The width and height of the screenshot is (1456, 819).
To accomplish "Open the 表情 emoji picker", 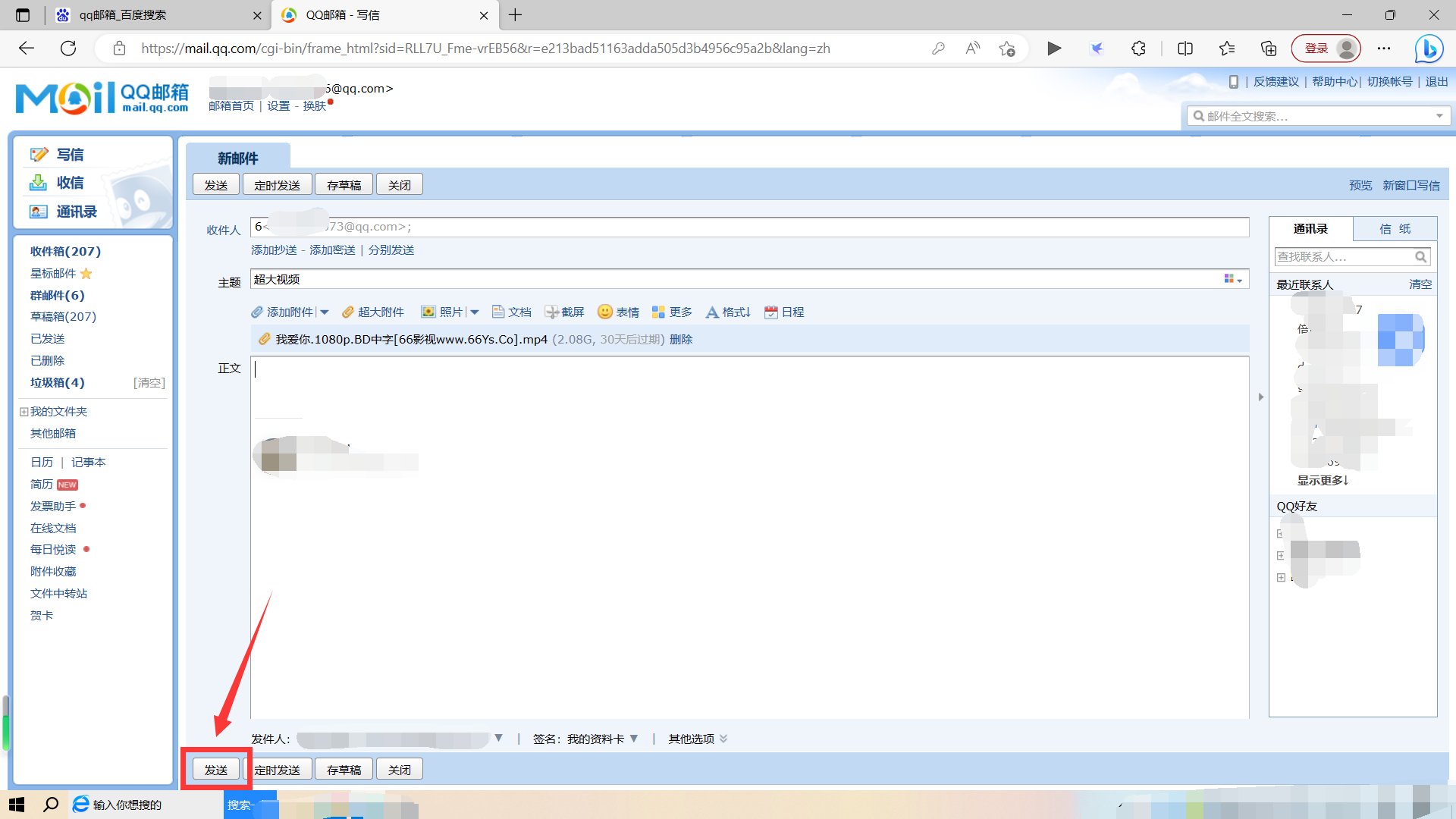I will coord(605,312).
